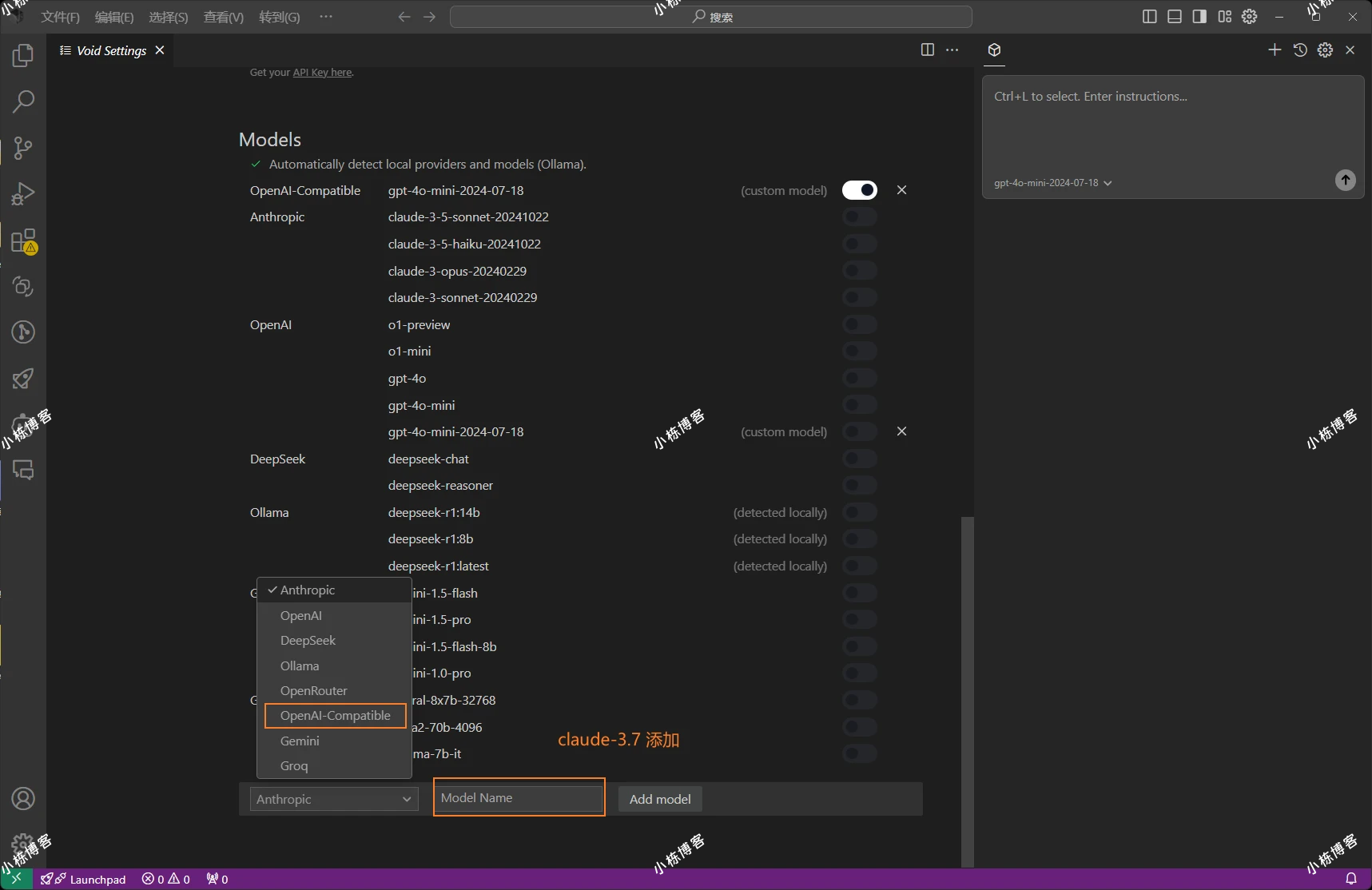
Task: Expand the chat model selector gpt-4o-mini-2024-07-18
Action: click(x=1052, y=183)
